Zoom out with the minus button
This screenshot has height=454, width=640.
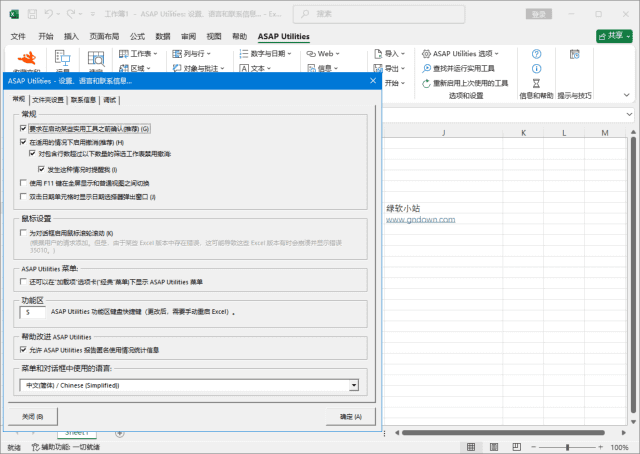pos(533,447)
